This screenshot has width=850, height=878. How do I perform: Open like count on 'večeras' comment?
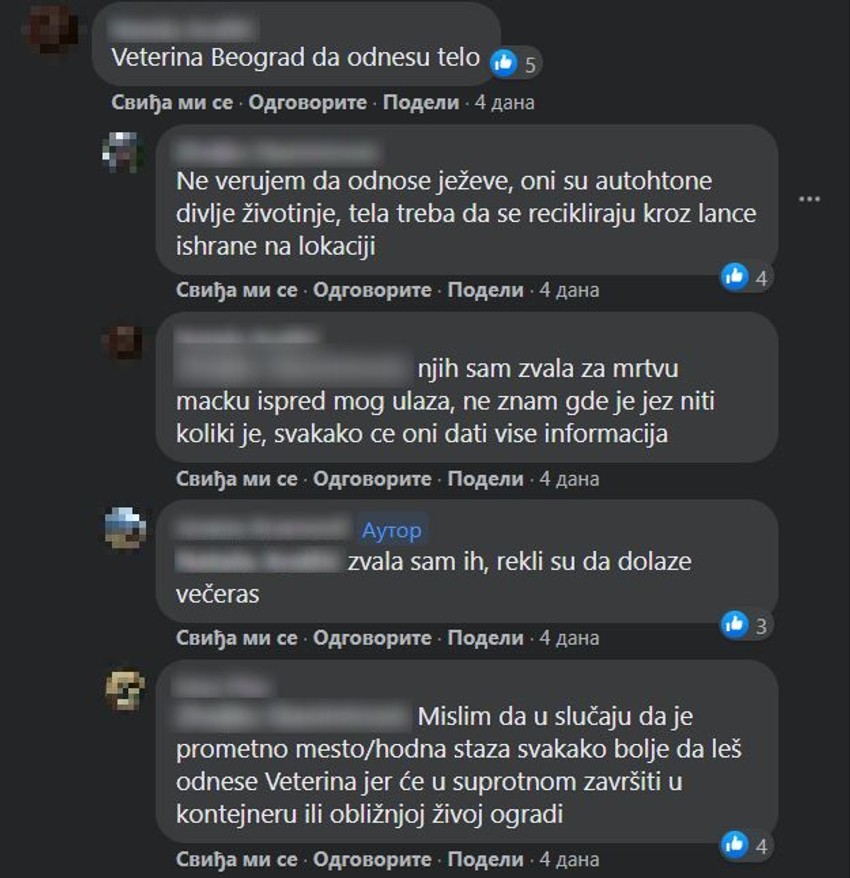[746, 624]
